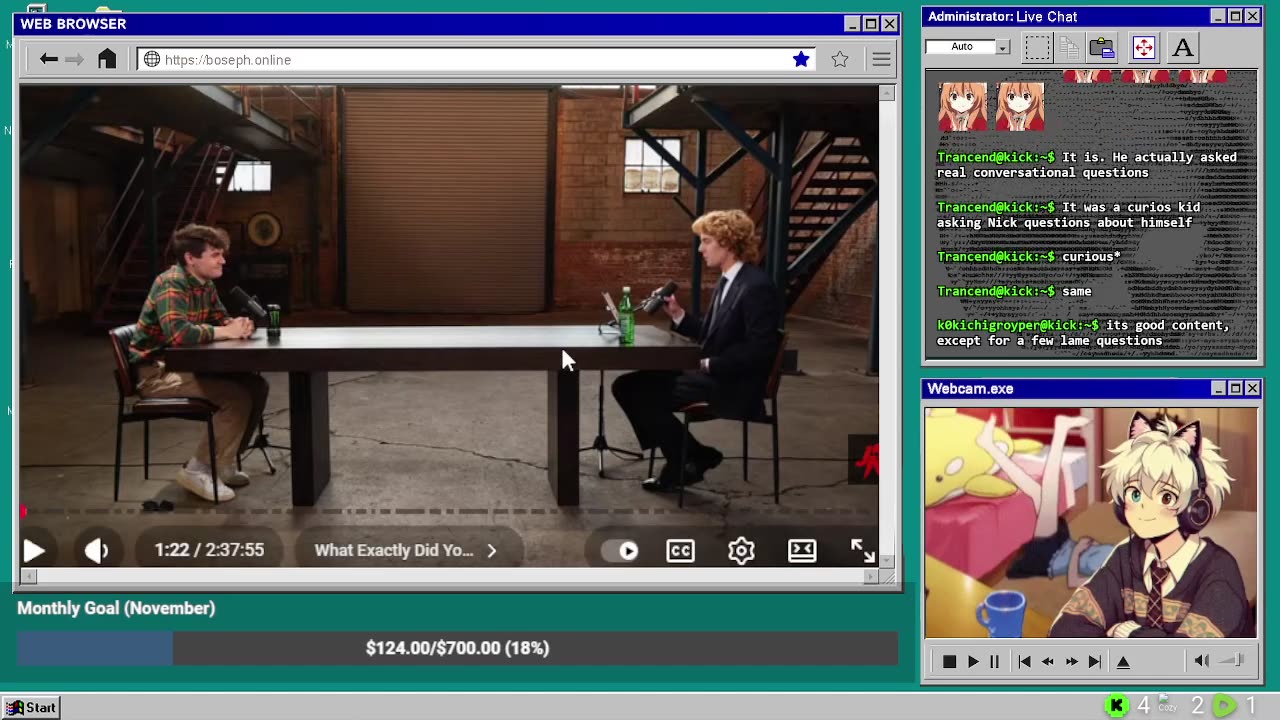1280x720 pixels.
Task: Open the Auto dropdown in Live Chat
Action: pos(1002,47)
